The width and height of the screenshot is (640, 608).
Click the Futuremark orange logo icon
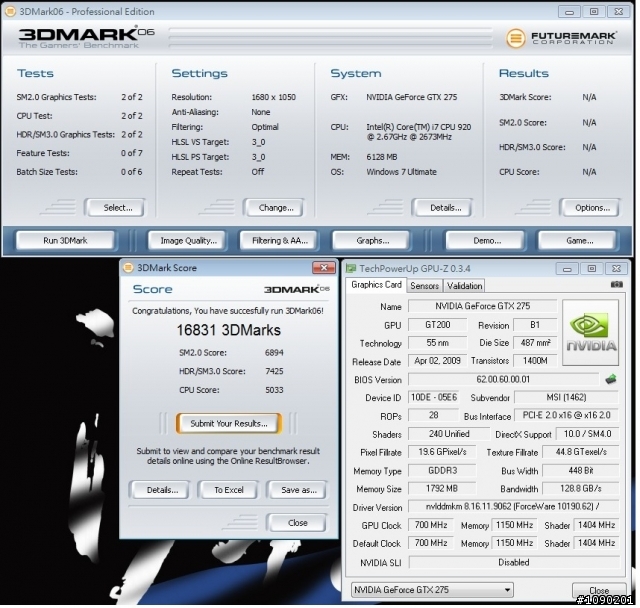(516, 38)
